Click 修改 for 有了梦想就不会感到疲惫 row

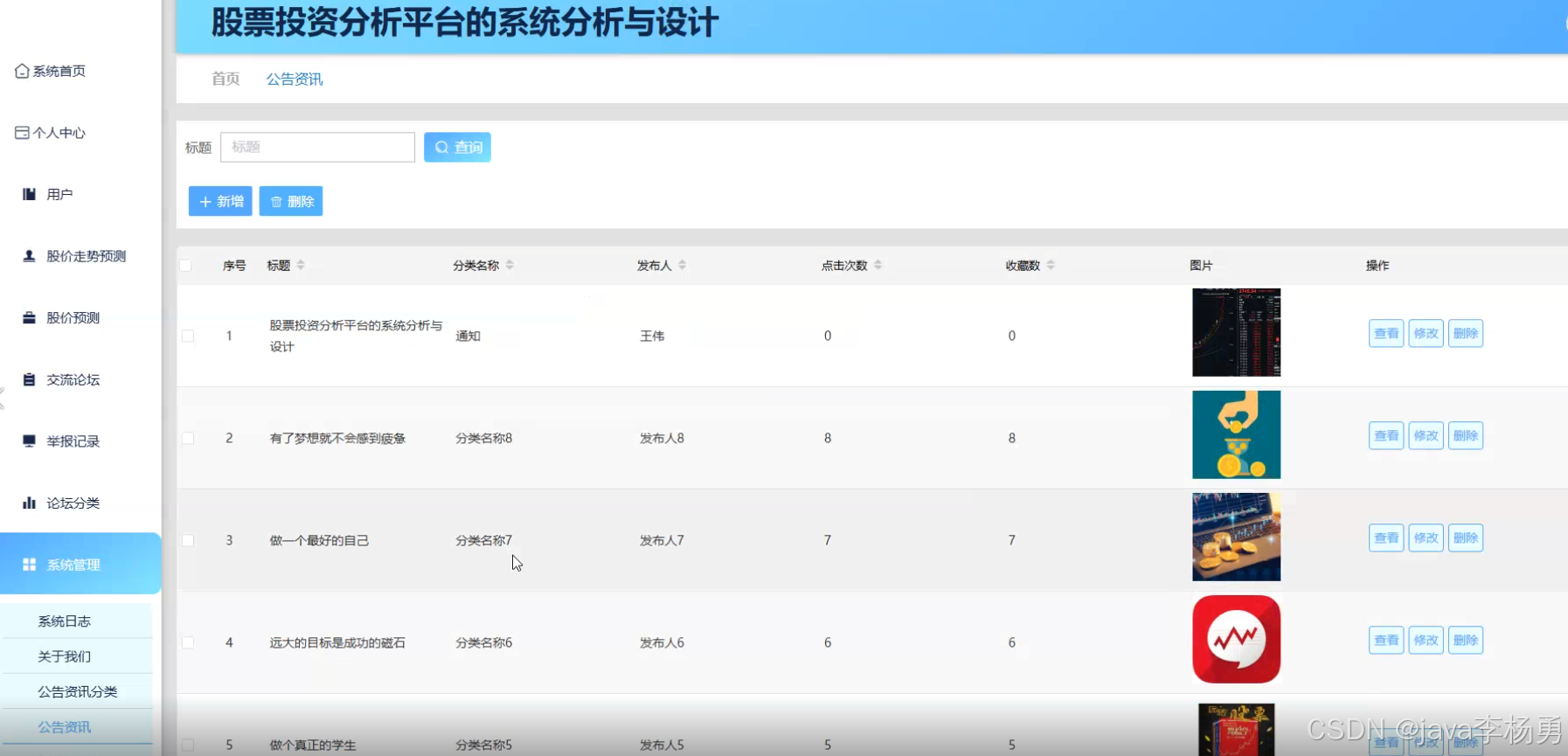pos(1426,435)
